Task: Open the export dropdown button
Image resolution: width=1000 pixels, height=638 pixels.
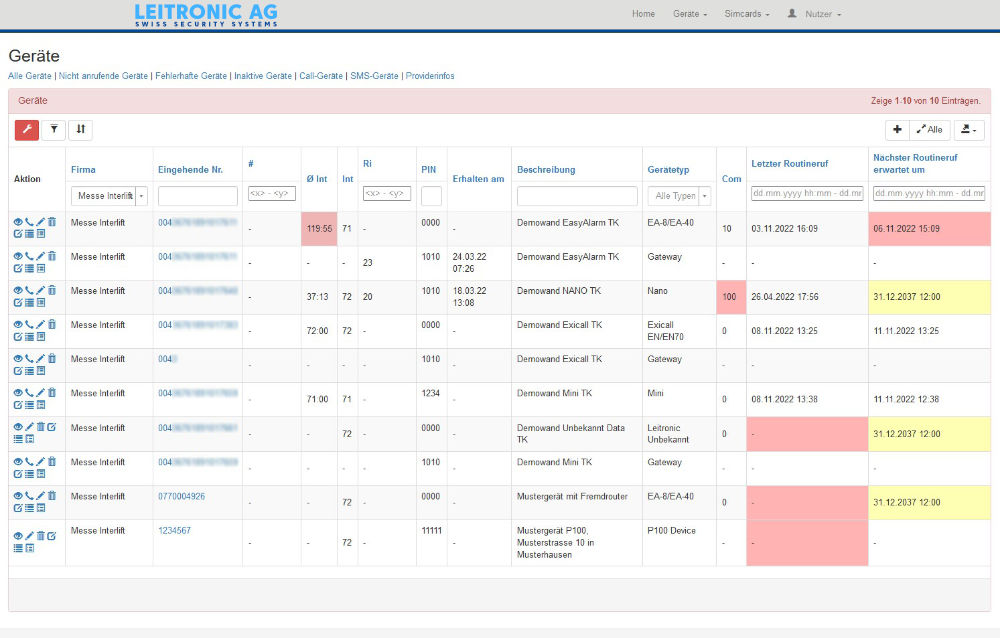Action: click(x=969, y=129)
